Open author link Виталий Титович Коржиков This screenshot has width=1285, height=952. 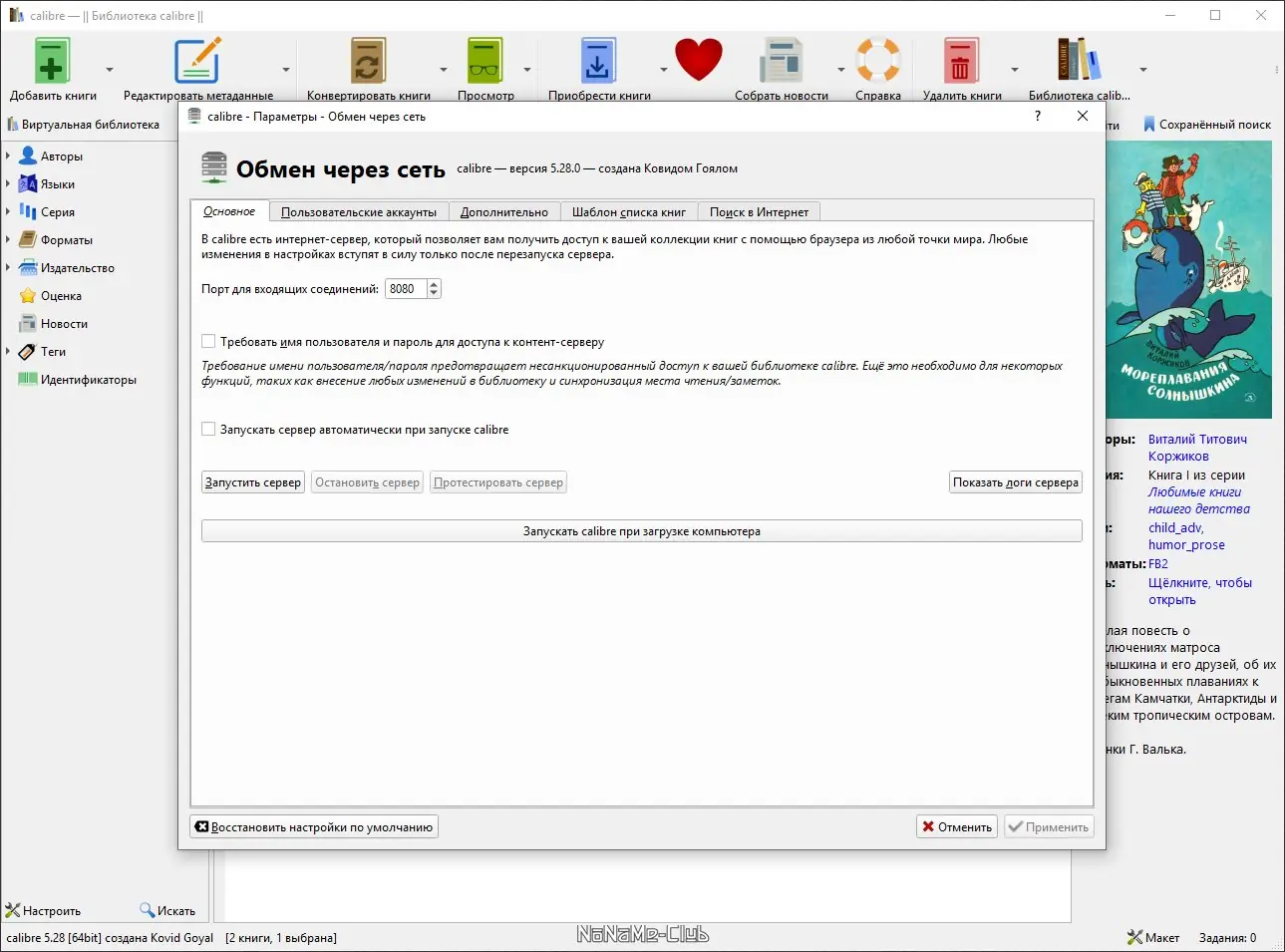(1197, 448)
